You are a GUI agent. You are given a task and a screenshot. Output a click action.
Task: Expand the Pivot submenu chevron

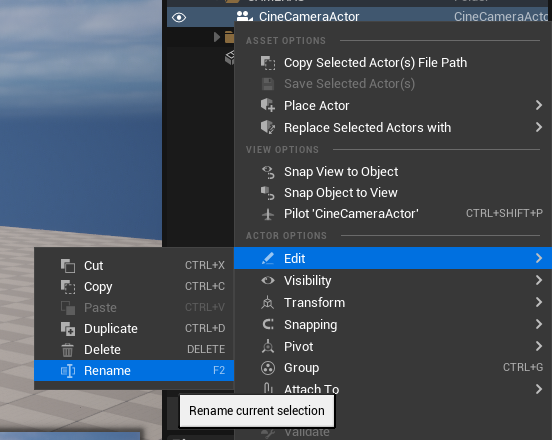[539, 346]
